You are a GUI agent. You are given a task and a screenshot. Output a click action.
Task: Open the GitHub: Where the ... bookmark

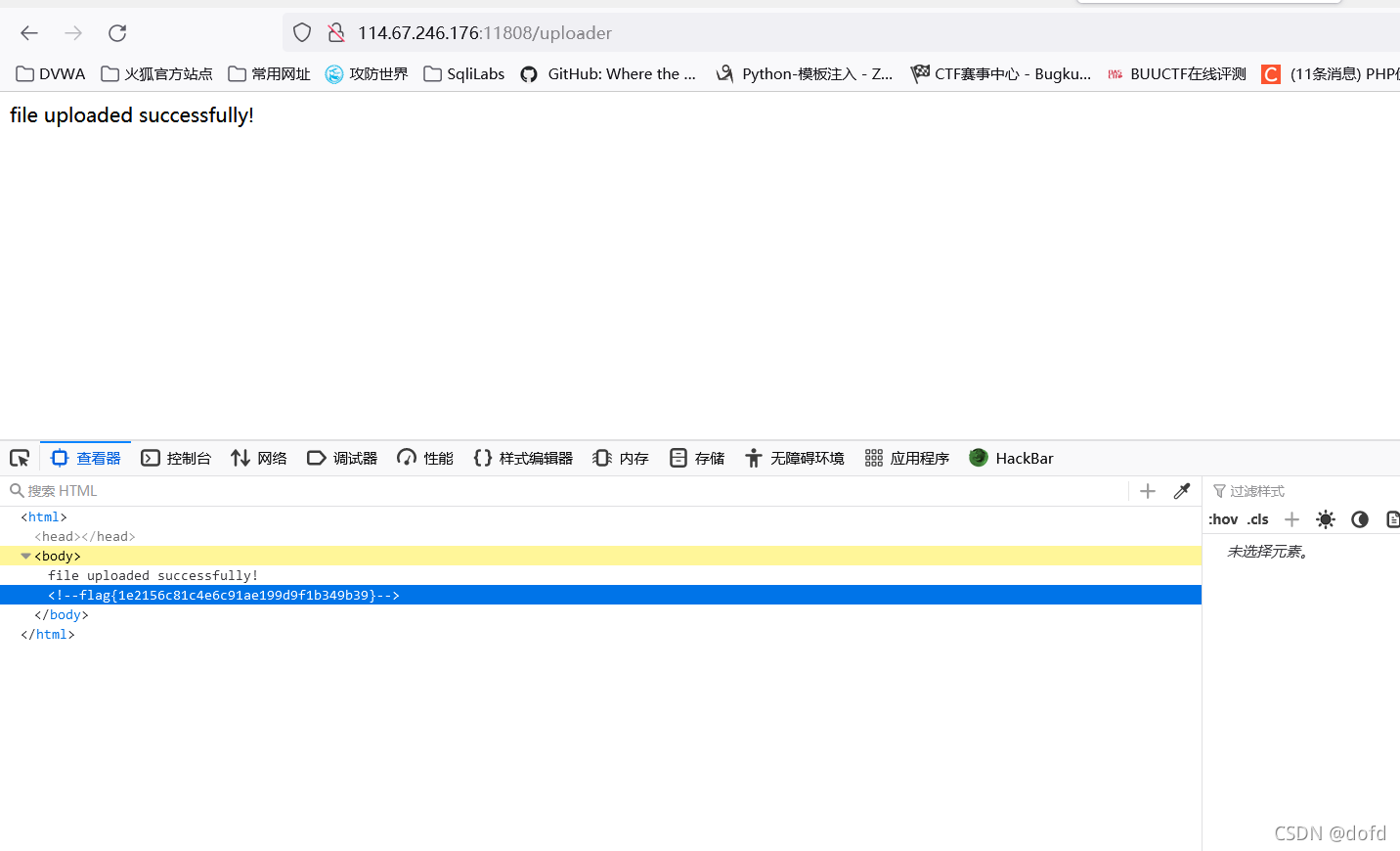[608, 74]
